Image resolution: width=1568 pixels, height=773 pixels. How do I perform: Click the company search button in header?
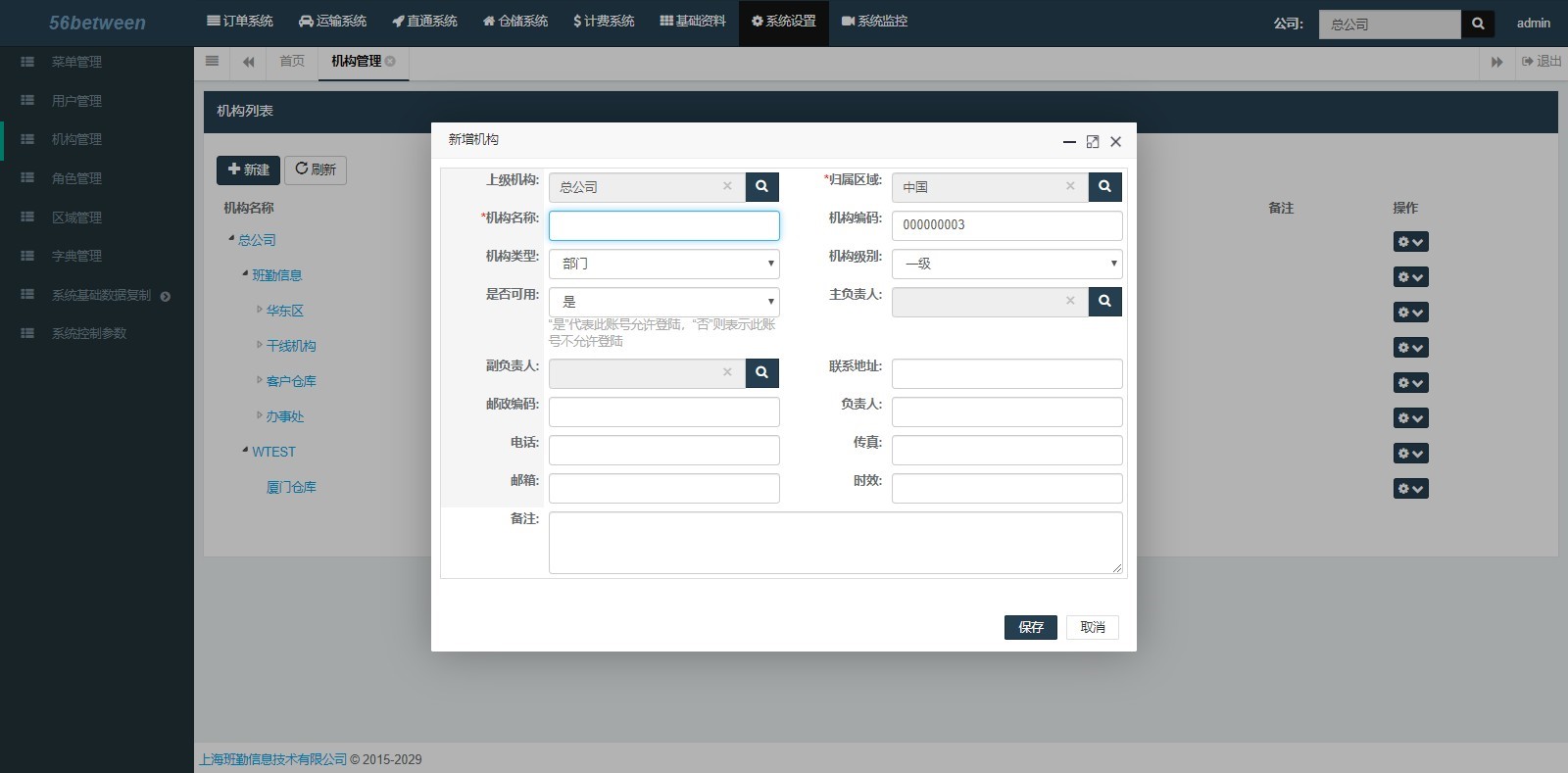[x=1478, y=24]
